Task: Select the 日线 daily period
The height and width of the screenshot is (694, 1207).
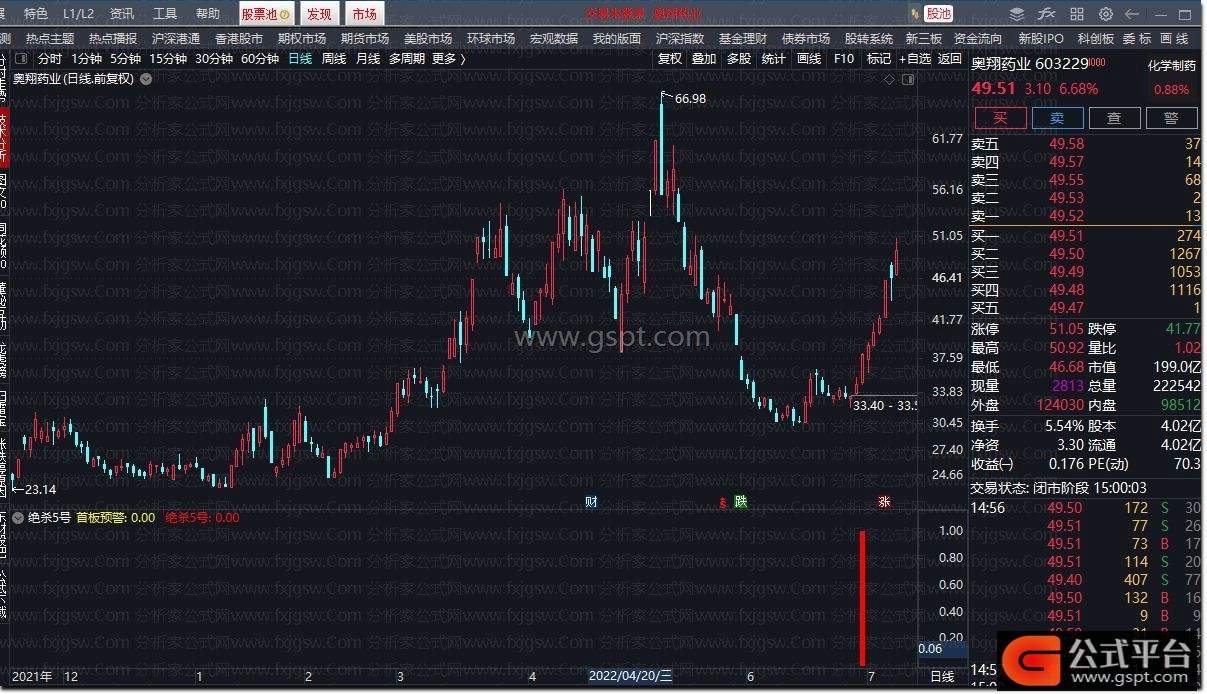Action: point(300,59)
